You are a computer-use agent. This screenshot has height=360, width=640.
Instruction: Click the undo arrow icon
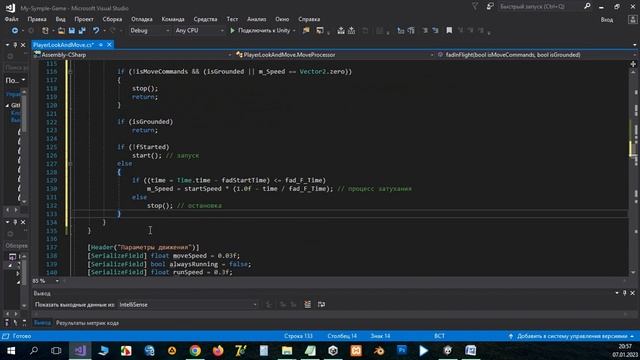pos(96,31)
